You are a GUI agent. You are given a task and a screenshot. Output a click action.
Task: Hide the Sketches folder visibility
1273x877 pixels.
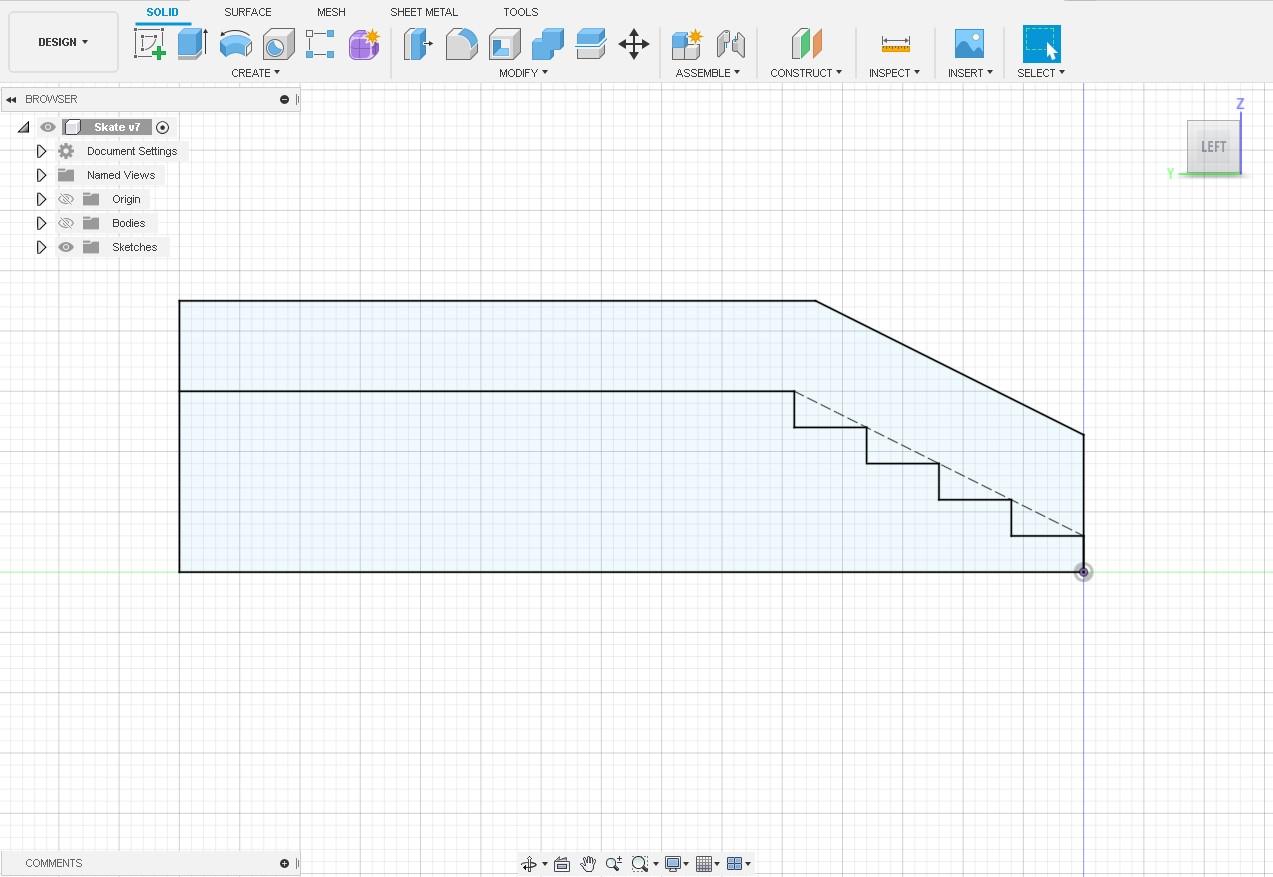[x=66, y=247]
